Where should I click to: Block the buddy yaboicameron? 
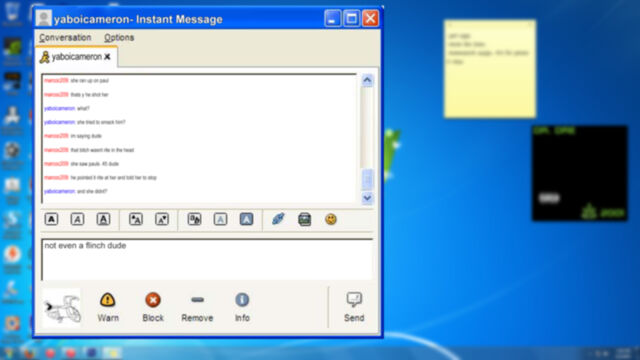[x=153, y=307]
